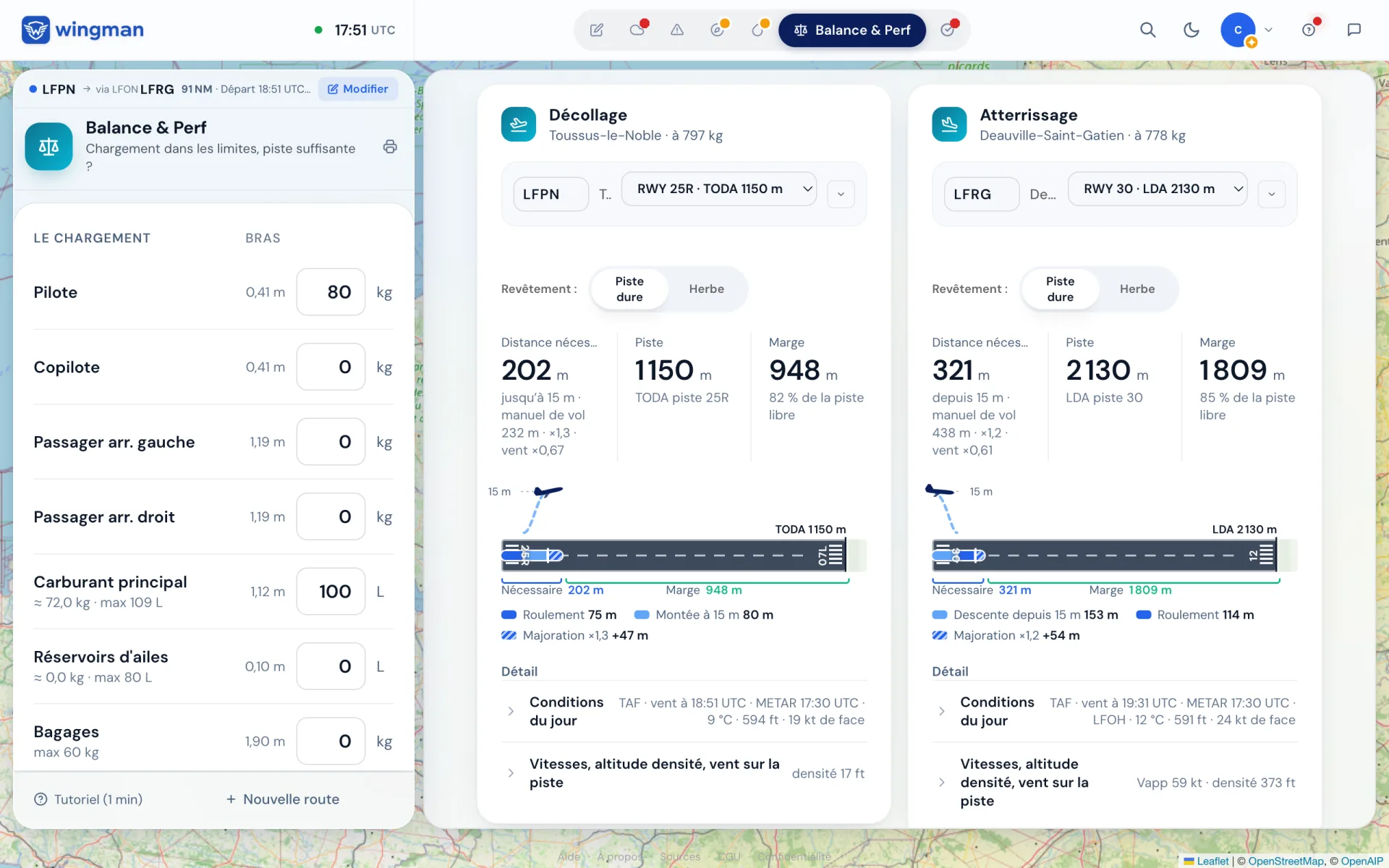Click the Pilote weight field

click(331, 292)
